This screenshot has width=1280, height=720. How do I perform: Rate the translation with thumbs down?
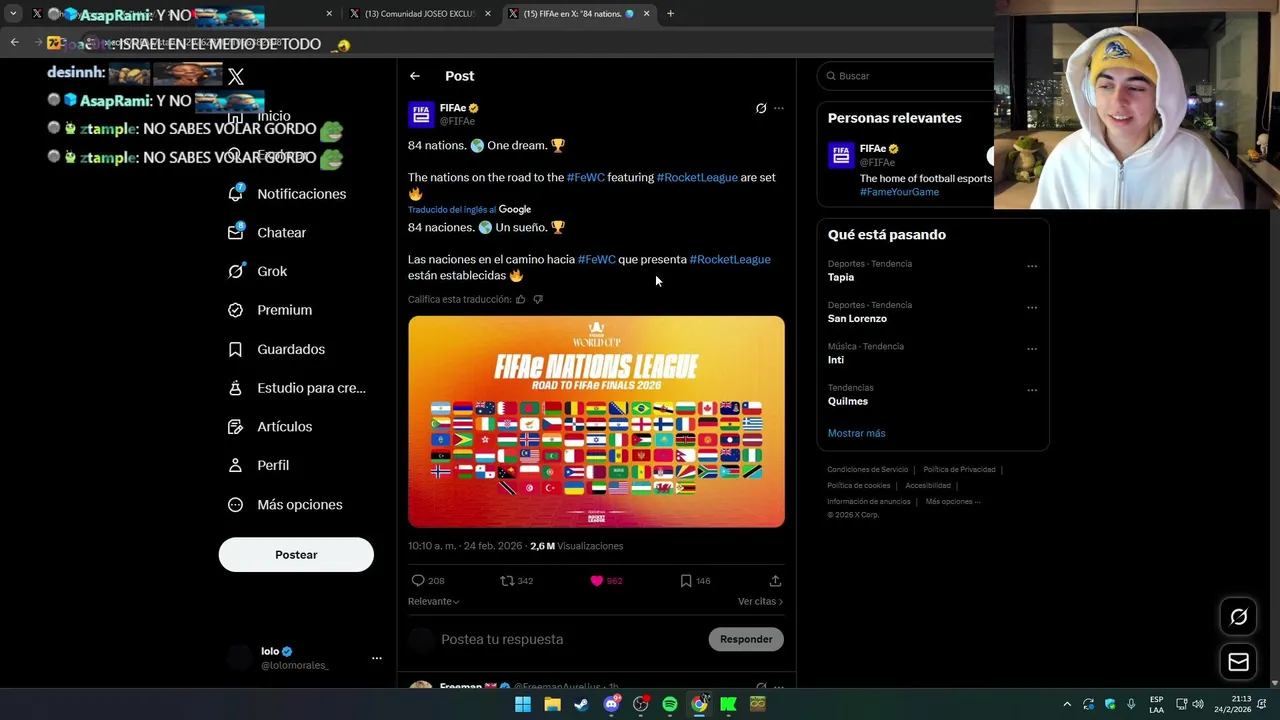click(538, 299)
